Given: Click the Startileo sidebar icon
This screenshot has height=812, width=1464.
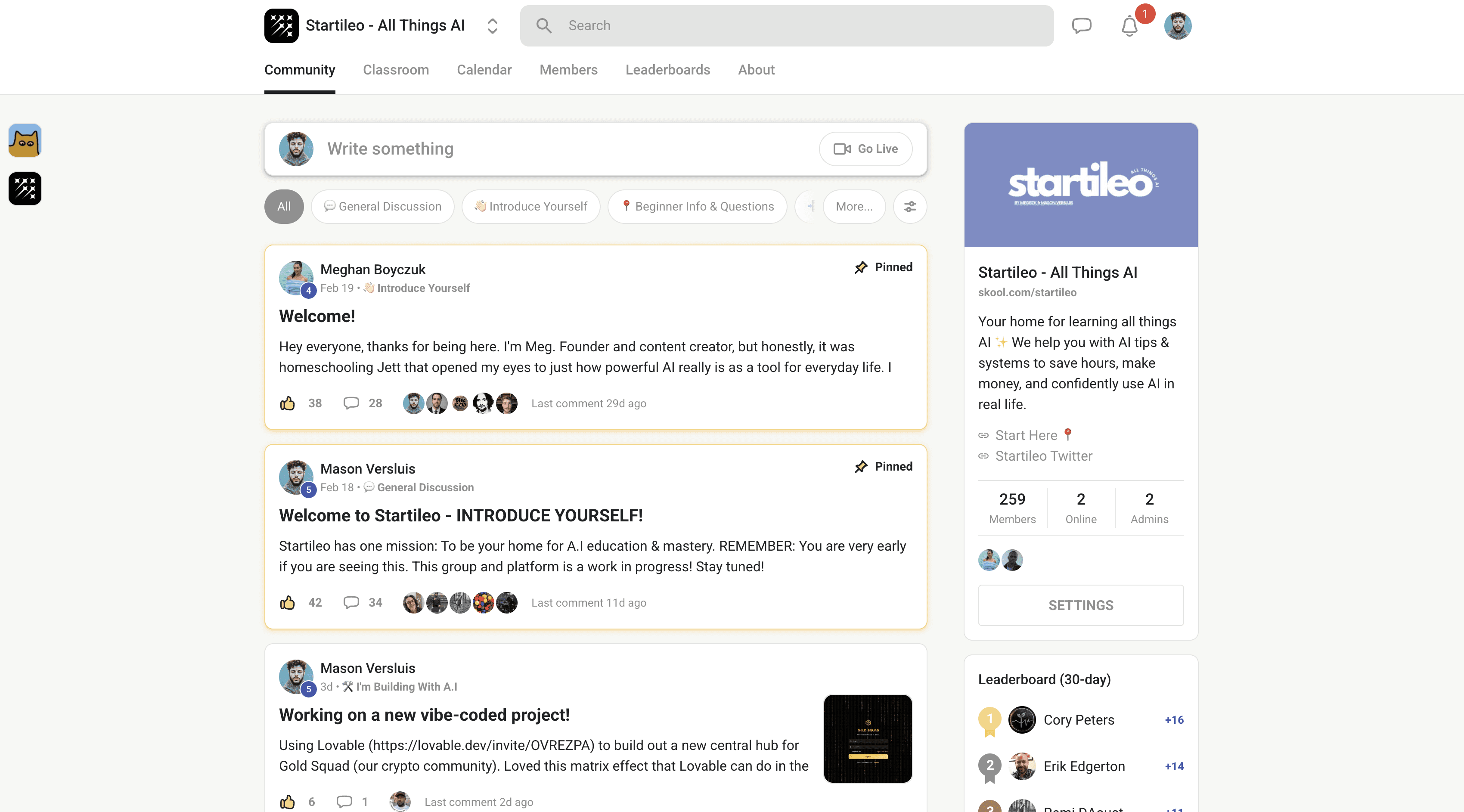Looking at the screenshot, I should tap(25, 188).
